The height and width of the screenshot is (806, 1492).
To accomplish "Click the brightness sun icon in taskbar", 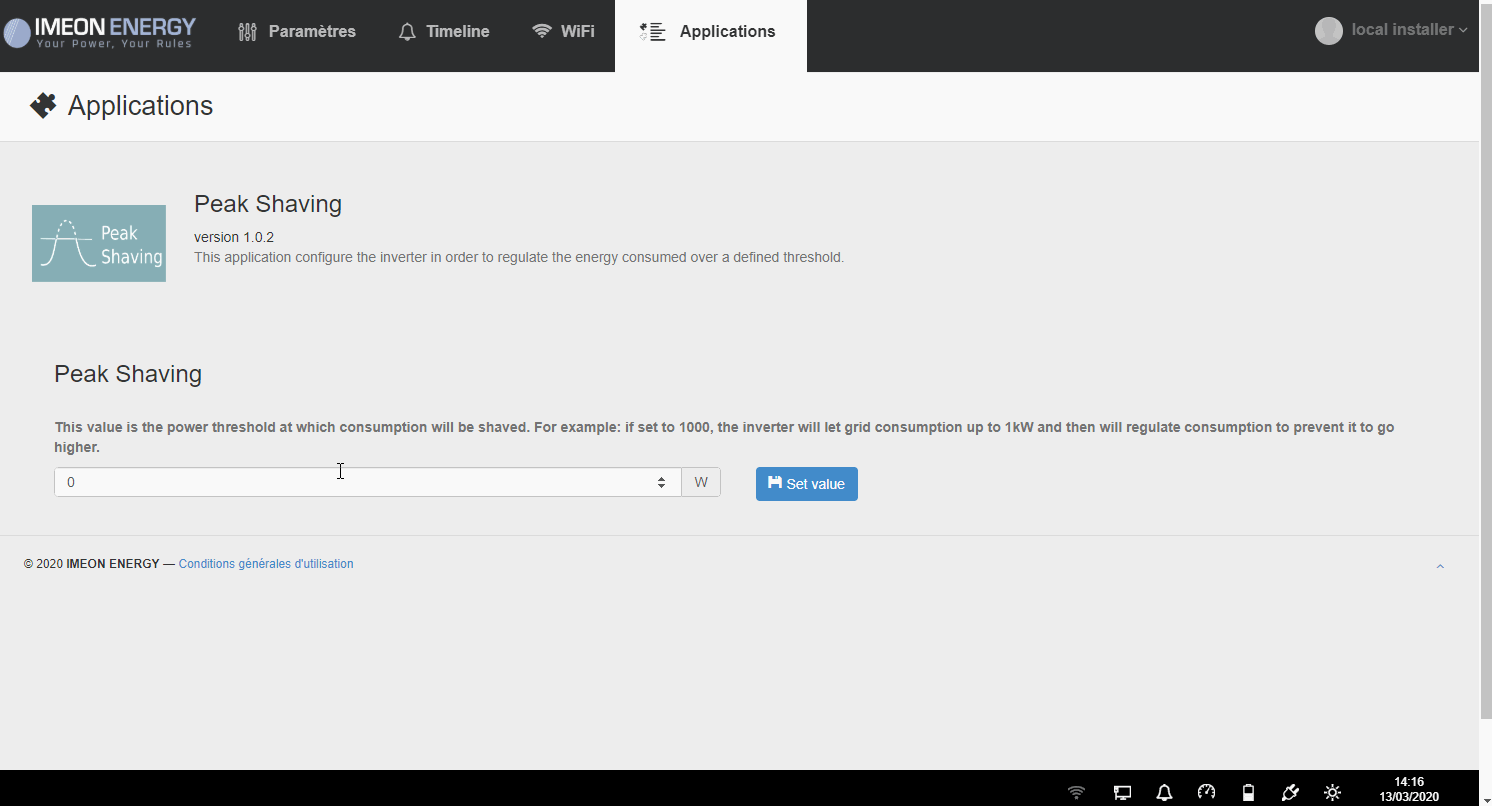I will coord(1332,793).
